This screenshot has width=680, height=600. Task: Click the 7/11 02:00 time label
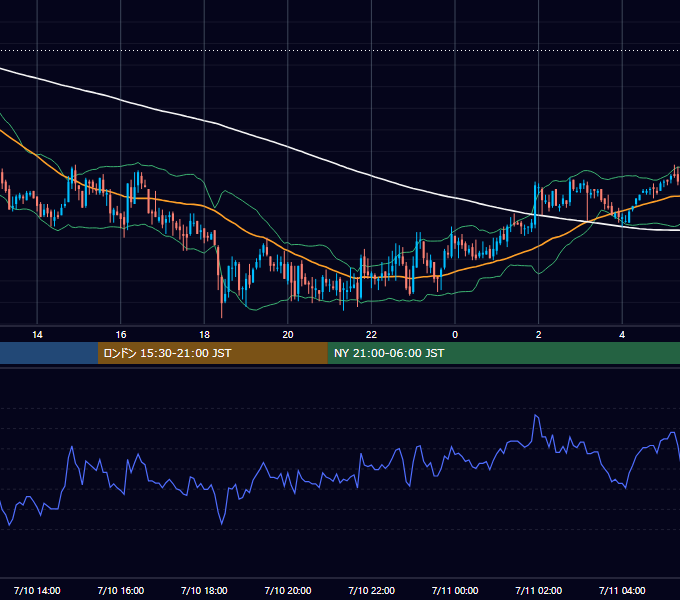pyautogui.click(x=538, y=590)
